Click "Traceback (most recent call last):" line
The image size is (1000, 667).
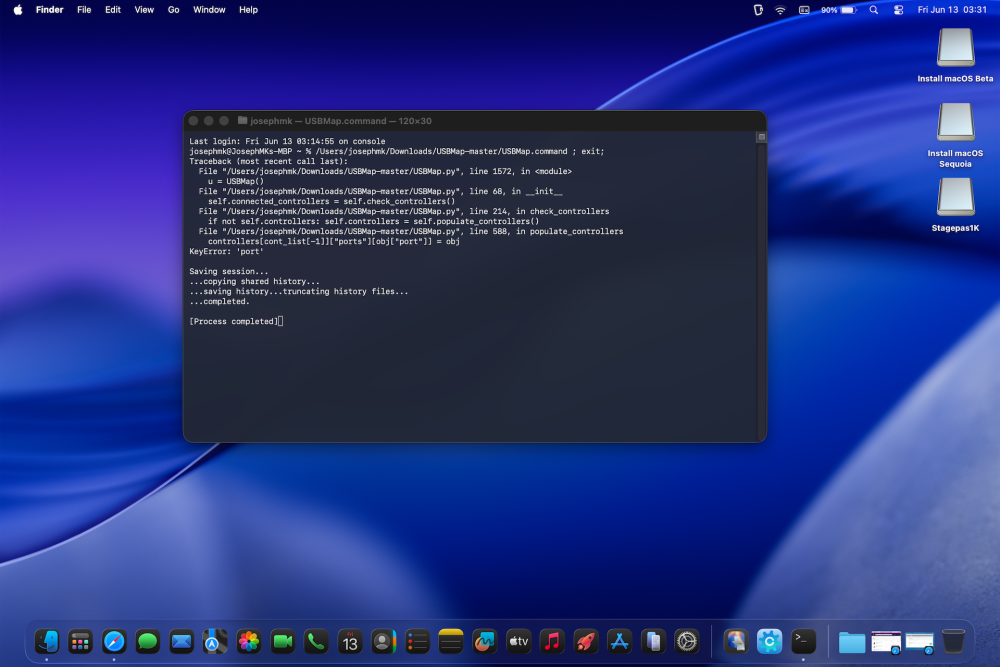click(x=268, y=161)
